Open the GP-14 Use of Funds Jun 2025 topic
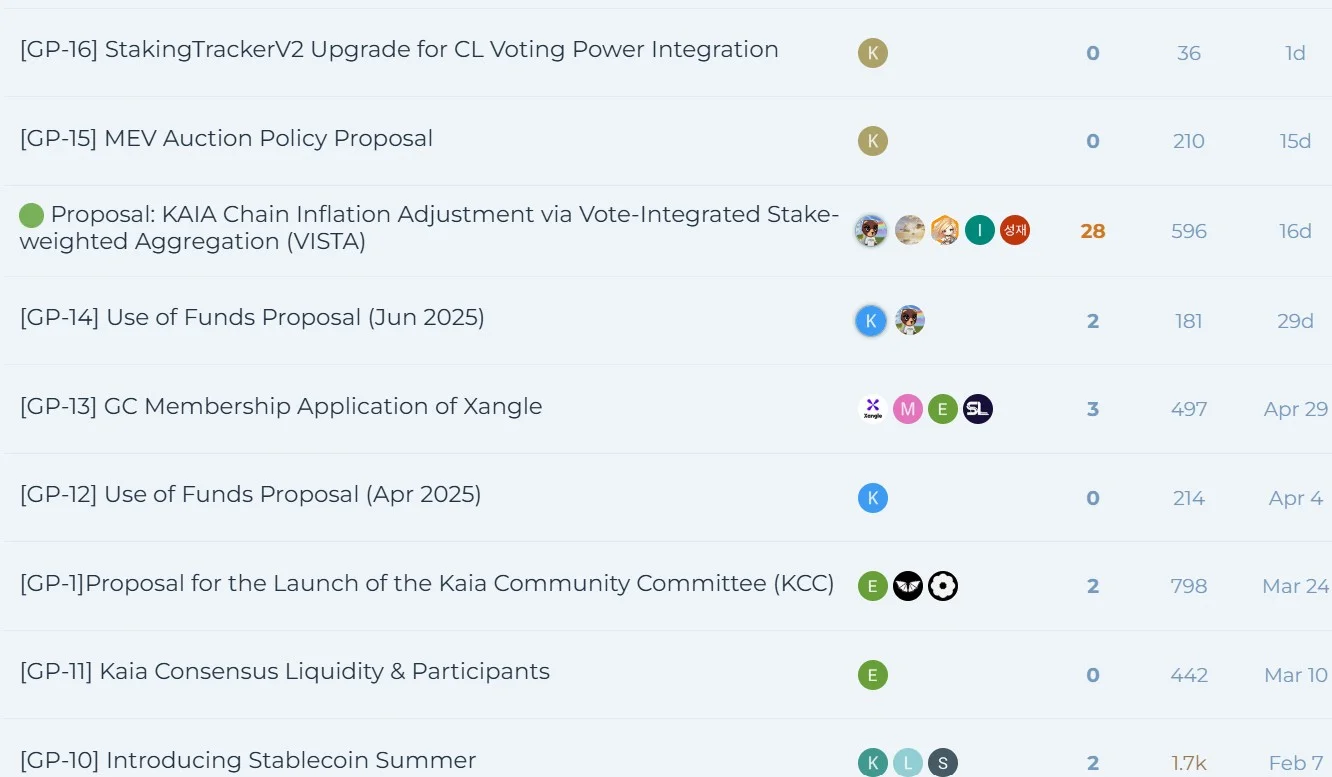The width and height of the screenshot is (1332, 777). [x=252, y=318]
